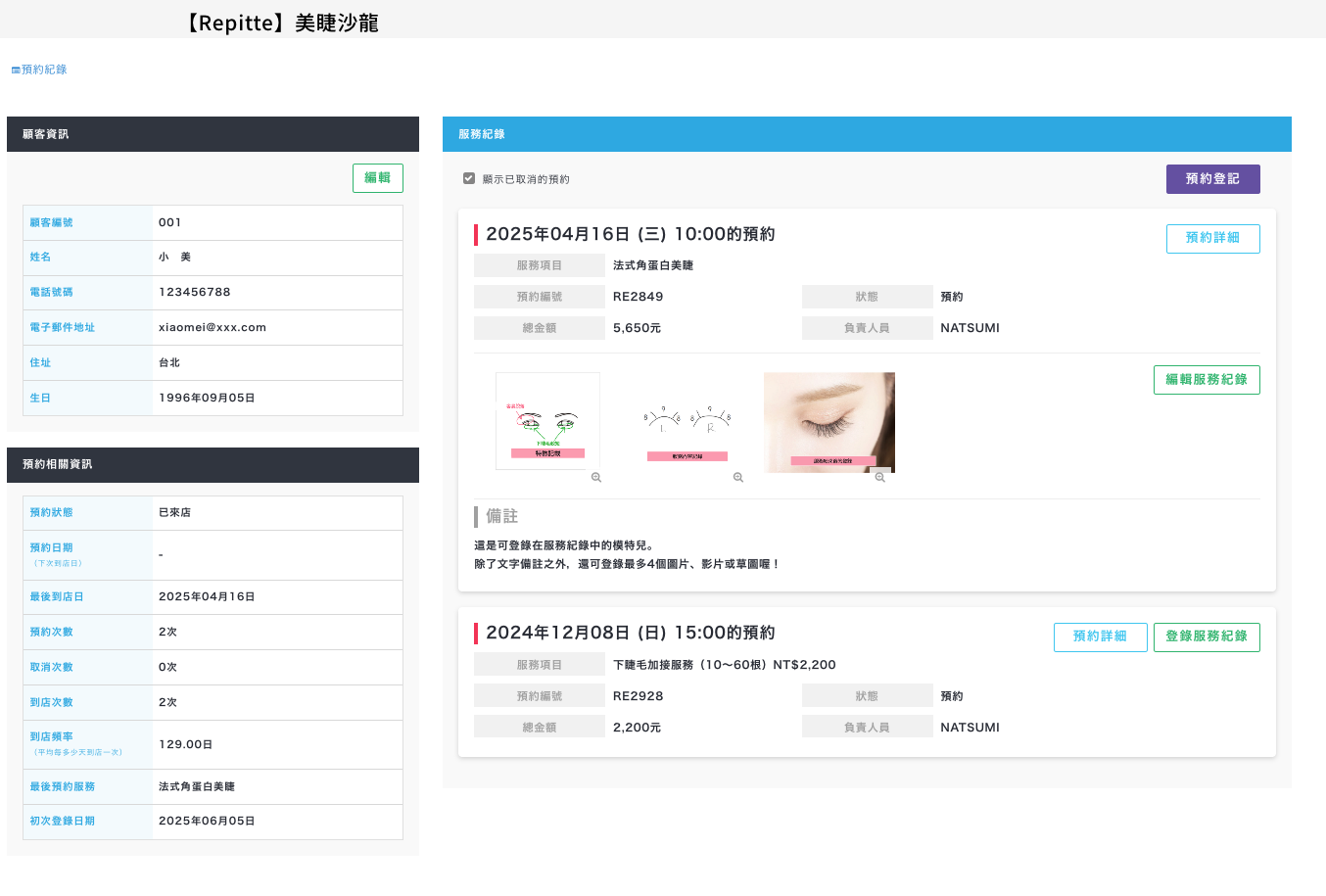This screenshot has height=896, width=1326.
Task: Click the magnifier icon under the eye diagram sketch
Action: point(595,478)
